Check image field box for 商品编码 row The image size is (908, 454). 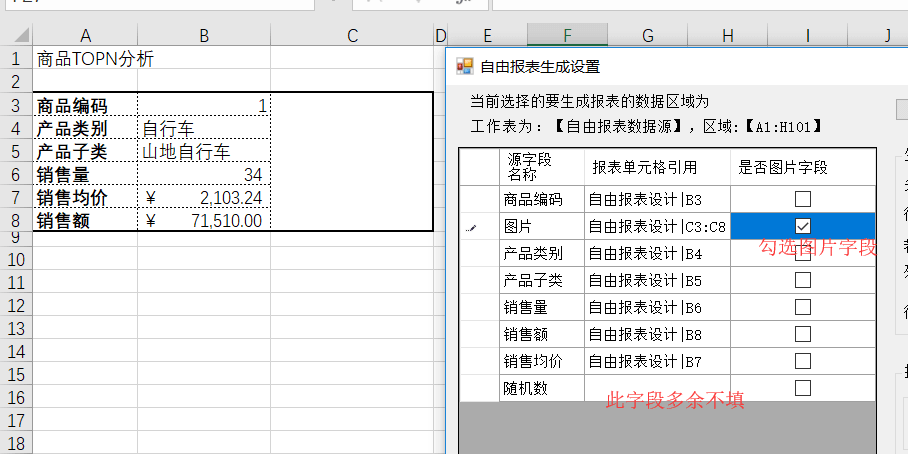tap(803, 199)
